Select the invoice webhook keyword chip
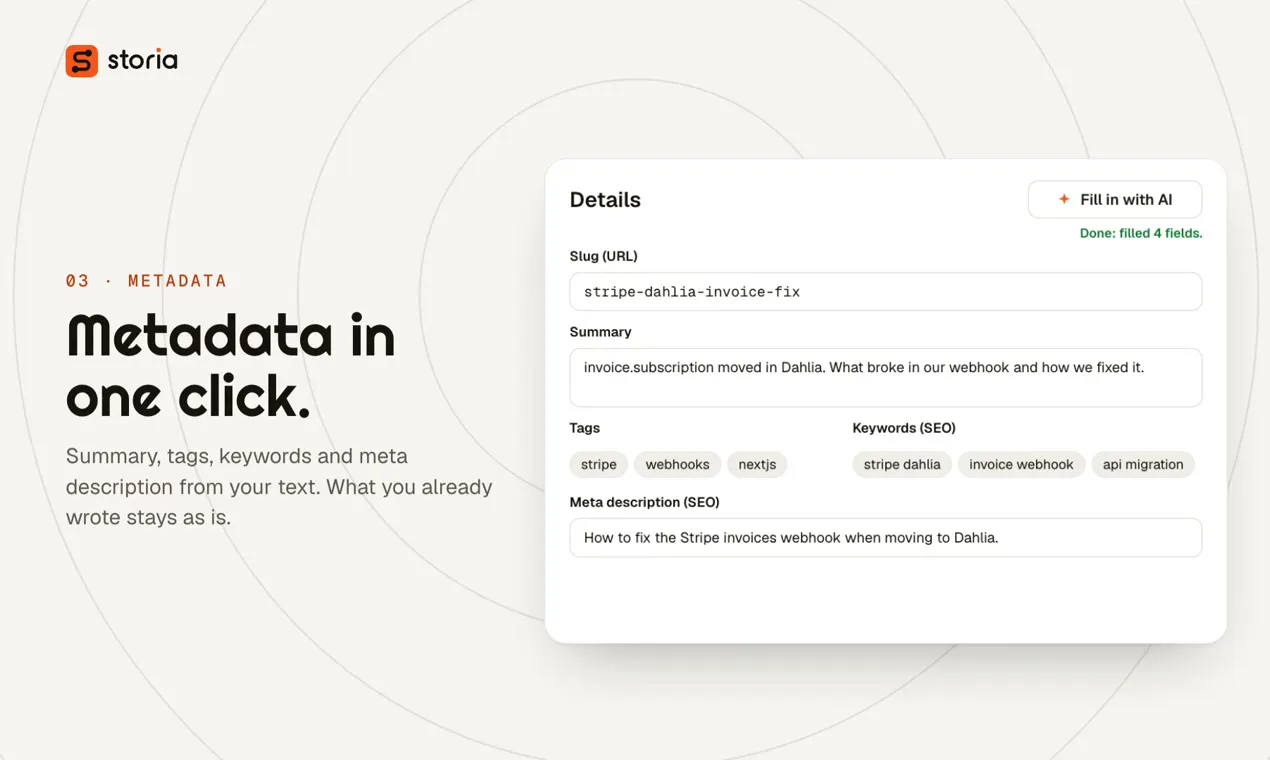This screenshot has height=760, width=1270. (1021, 464)
